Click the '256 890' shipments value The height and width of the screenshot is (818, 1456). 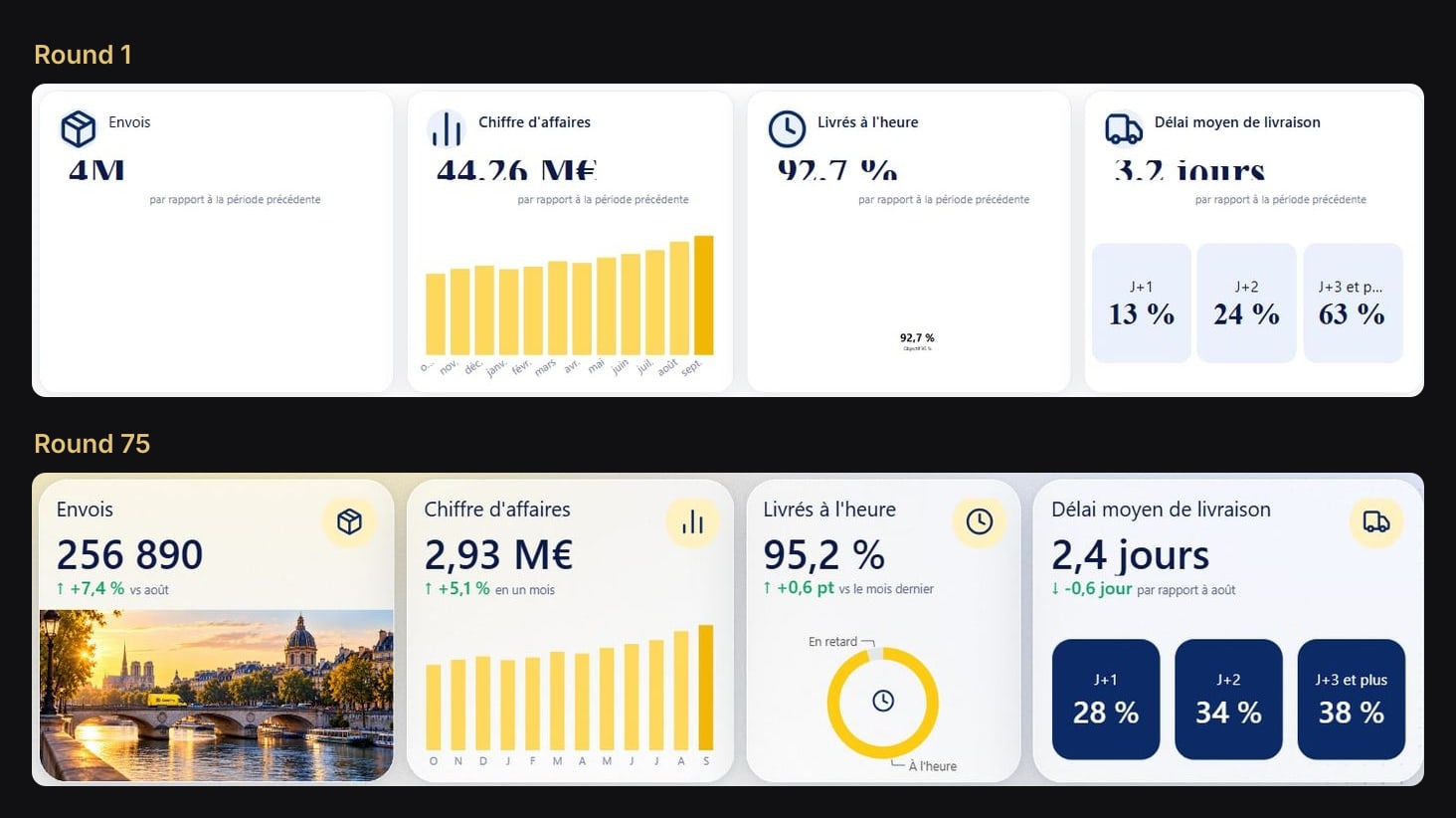(129, 554)
